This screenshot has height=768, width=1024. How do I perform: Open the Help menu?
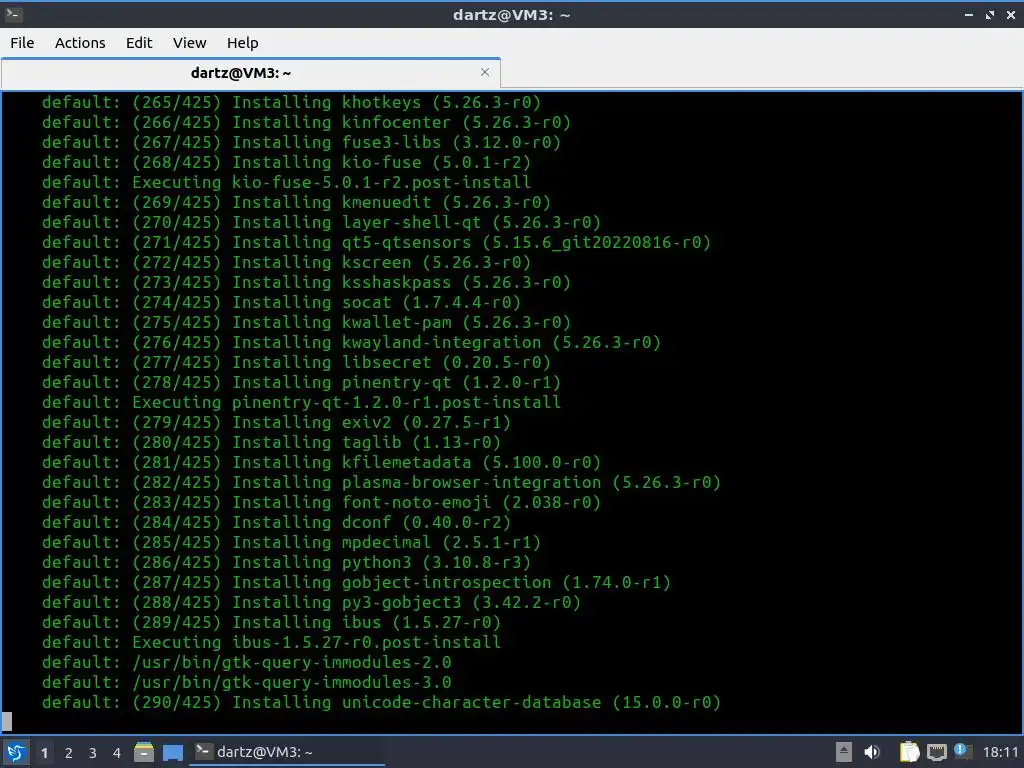click(x=242, y=42)
